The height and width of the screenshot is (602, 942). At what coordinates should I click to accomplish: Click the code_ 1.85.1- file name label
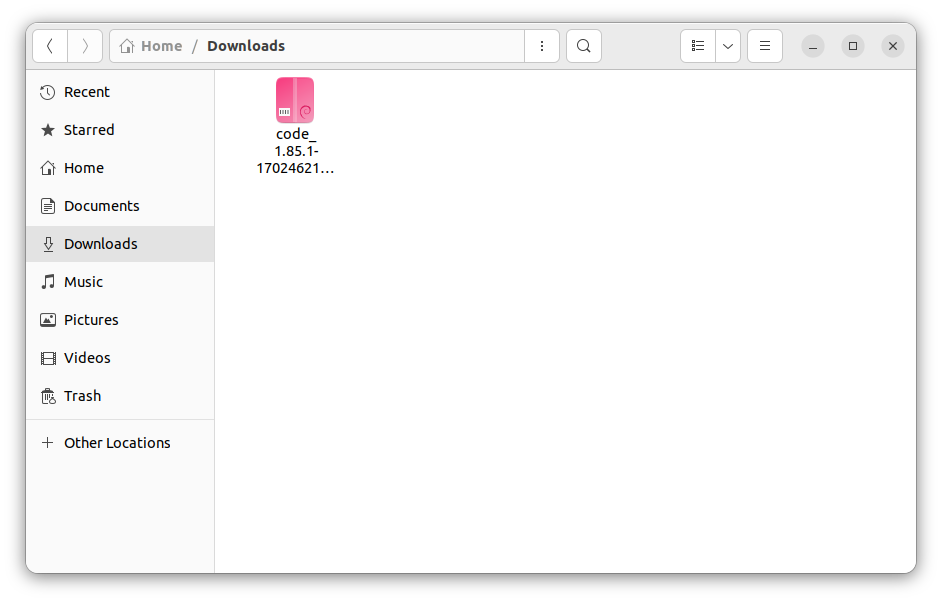point(295,151)
